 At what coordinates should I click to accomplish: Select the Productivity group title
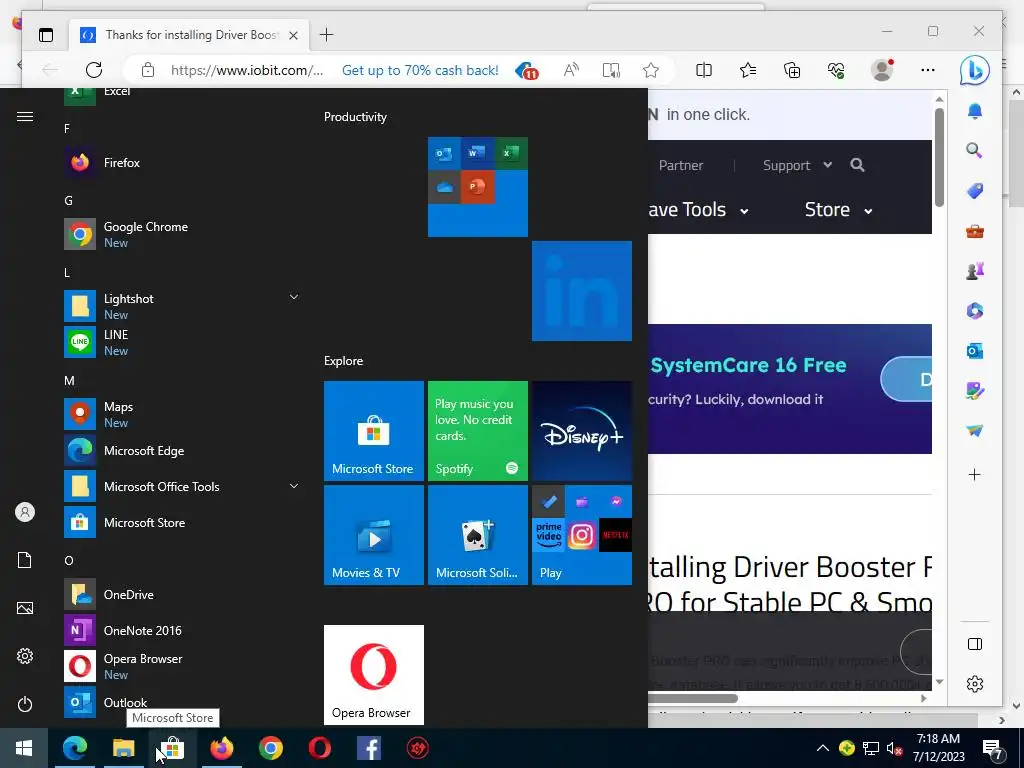point(355,117)
